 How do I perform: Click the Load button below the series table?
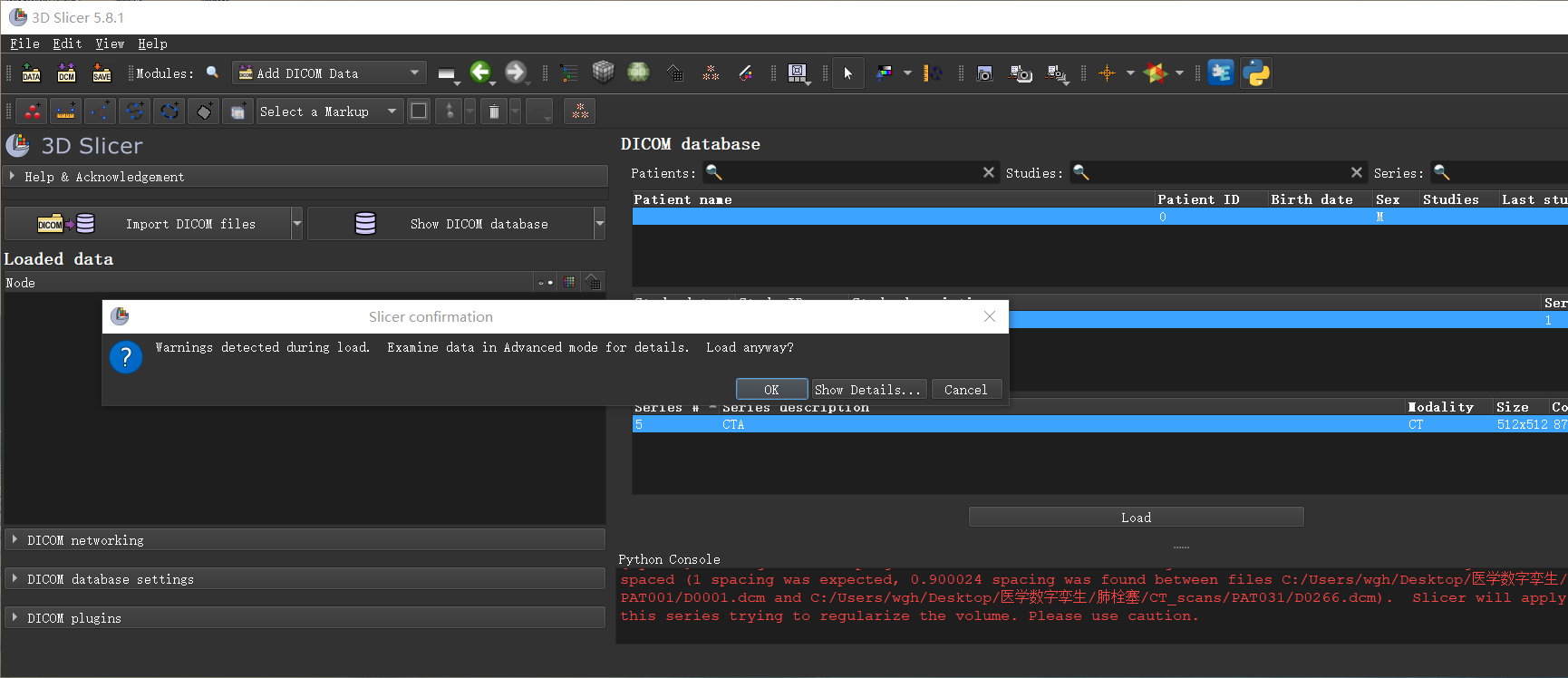click(1136, 518)
